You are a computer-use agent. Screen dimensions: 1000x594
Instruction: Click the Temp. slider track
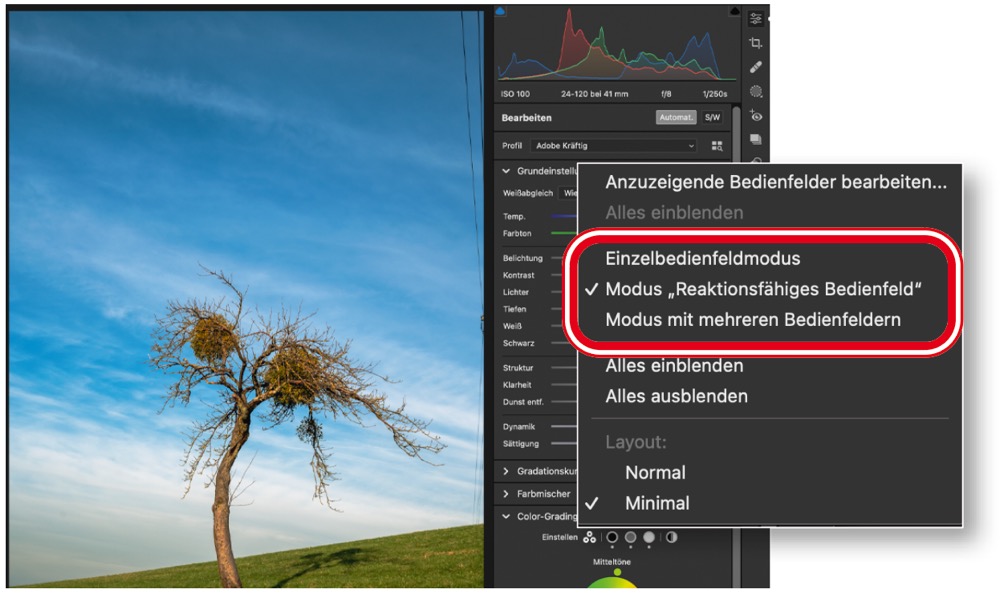click(x=564, y=216)
